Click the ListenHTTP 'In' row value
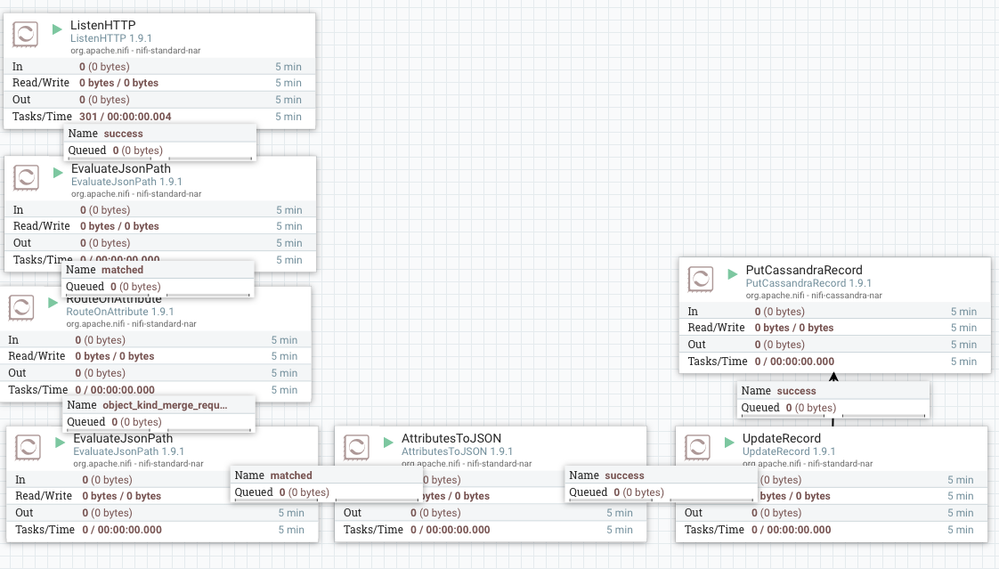 point(104,66)
